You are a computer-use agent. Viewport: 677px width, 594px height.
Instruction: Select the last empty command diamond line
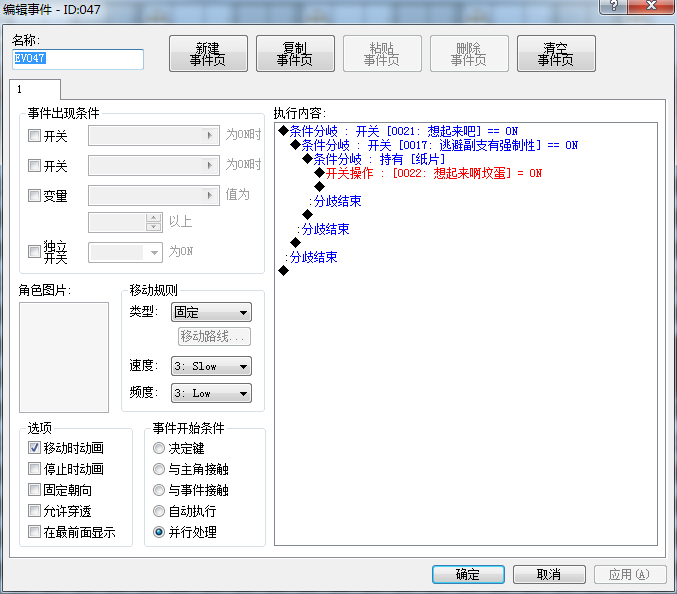(x=283, y=271)
